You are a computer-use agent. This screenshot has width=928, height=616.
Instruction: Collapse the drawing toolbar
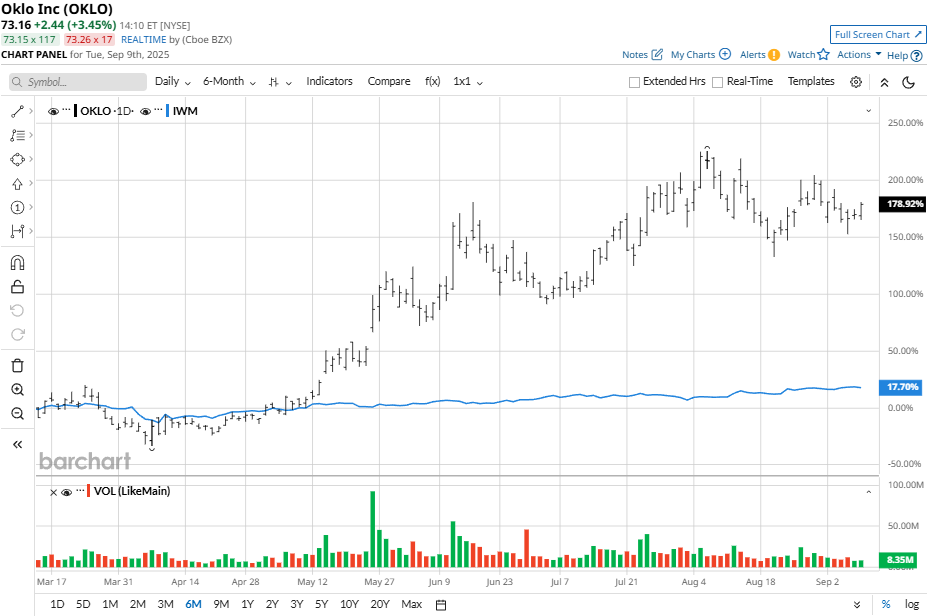pyautogui.click(x=17, y=444)
